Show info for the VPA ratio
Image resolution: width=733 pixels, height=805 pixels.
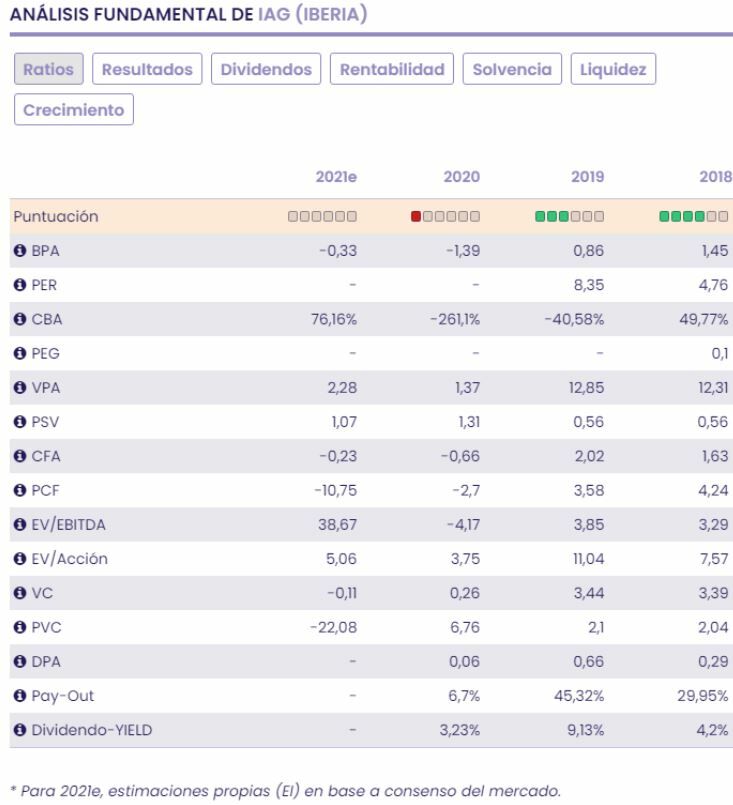(x=19, y=388)
